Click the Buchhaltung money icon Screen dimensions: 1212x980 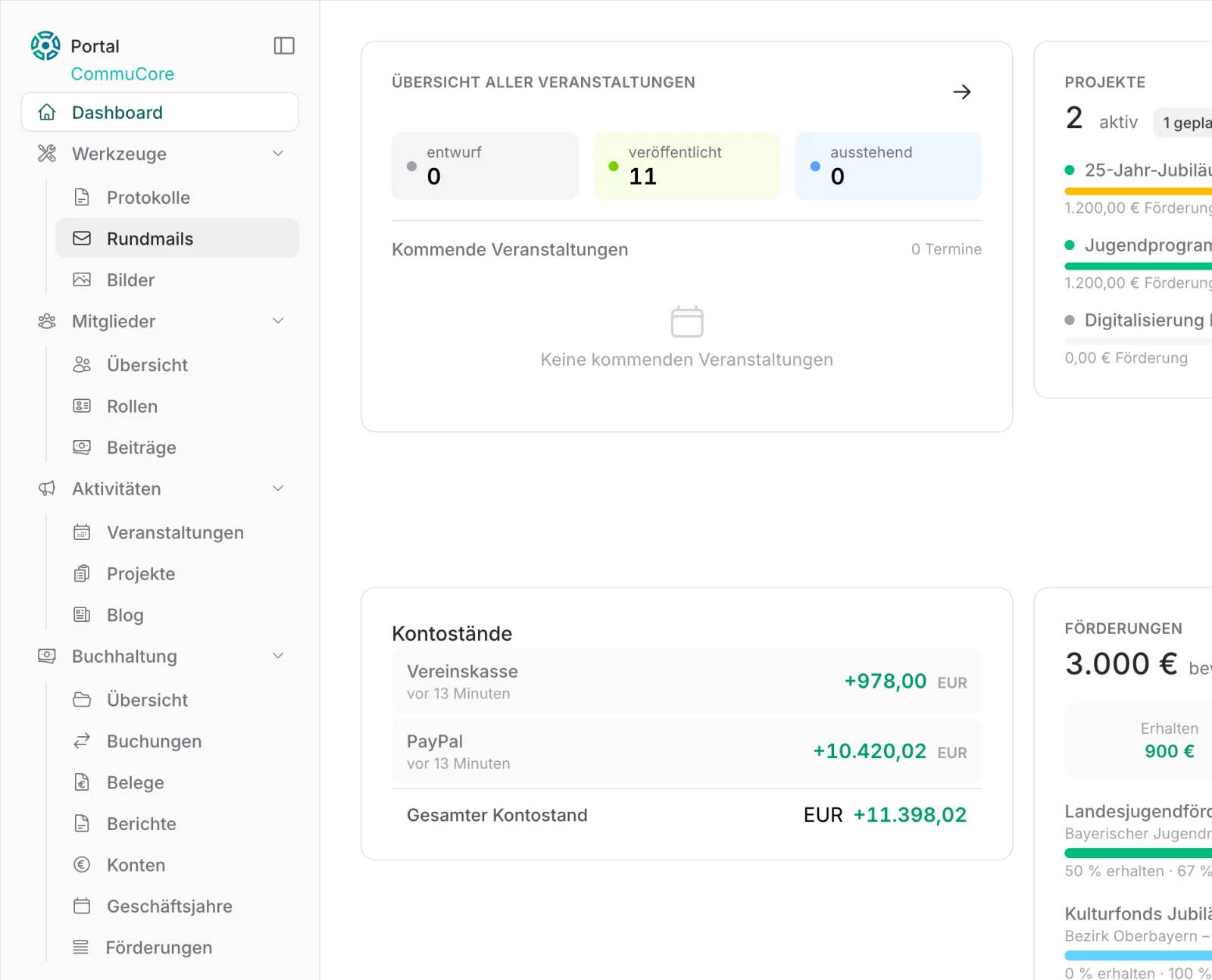pyautogui.click(x=47, y=656)
